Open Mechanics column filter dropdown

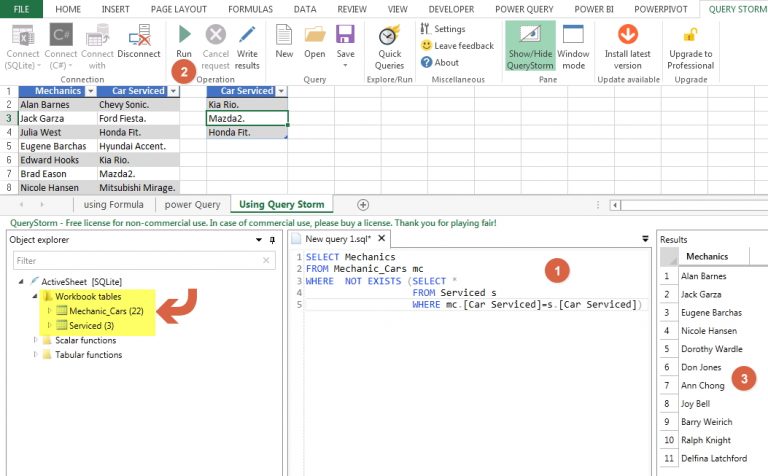coord(90,91)
